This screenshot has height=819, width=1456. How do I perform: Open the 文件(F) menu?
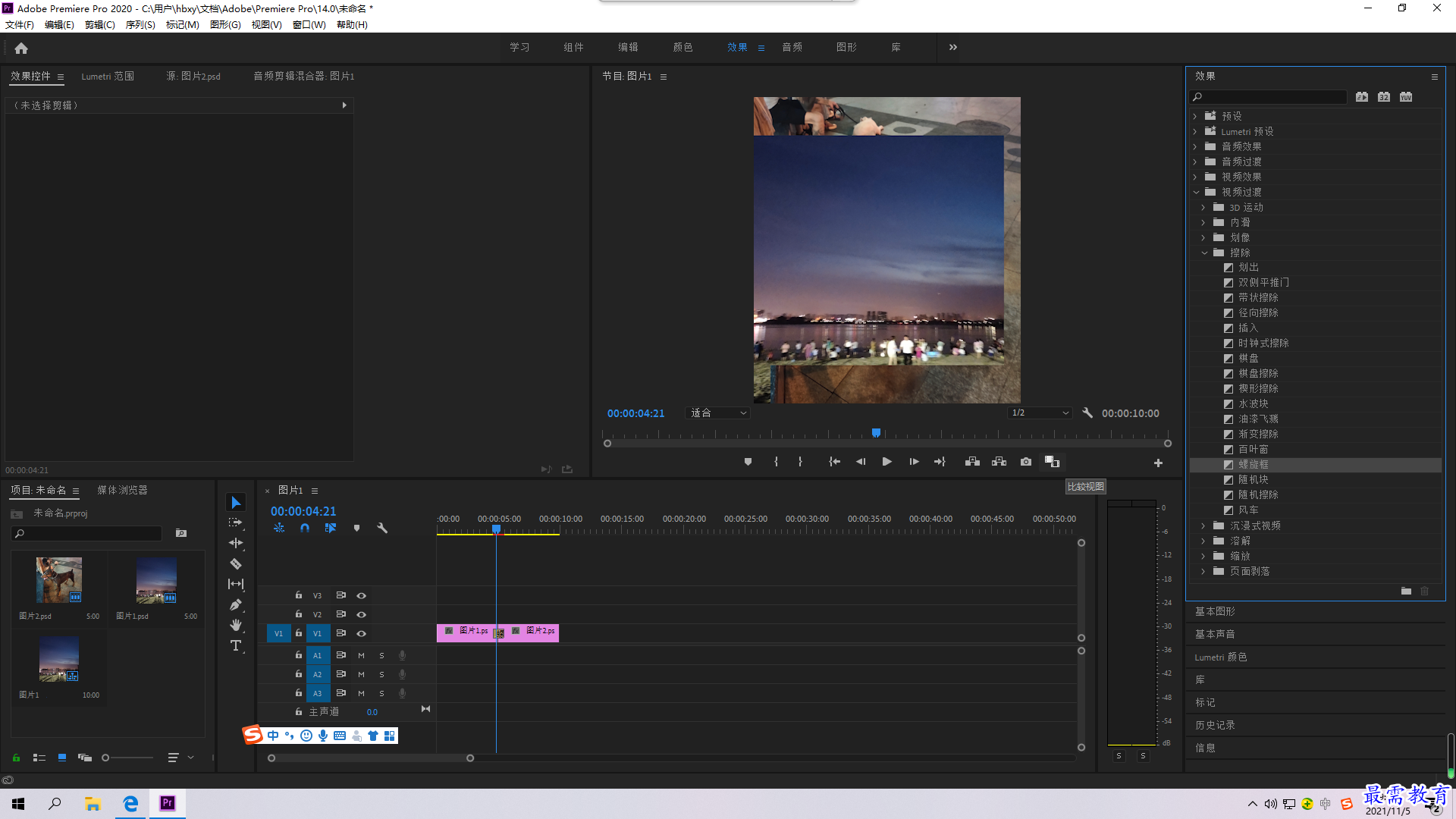tap(20, 25)
